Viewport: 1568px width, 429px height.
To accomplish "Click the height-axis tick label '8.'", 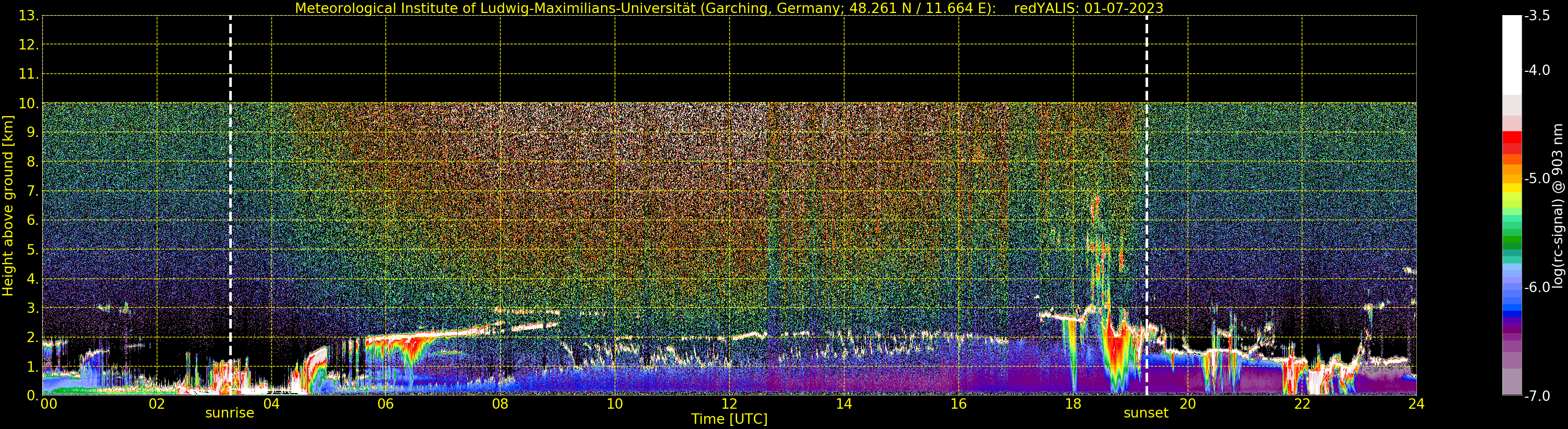I will click(33, 162).
